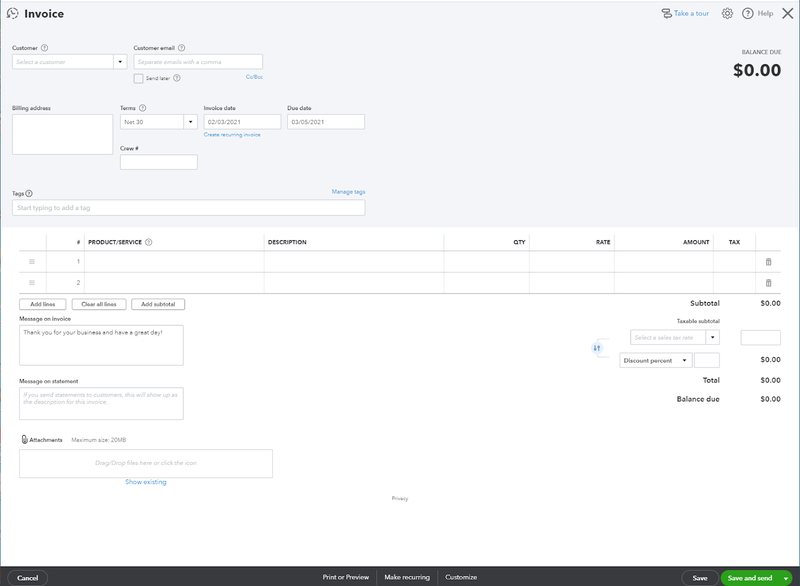Open the Help menu
Screen dimensions: 800x586
coord(757,14)
